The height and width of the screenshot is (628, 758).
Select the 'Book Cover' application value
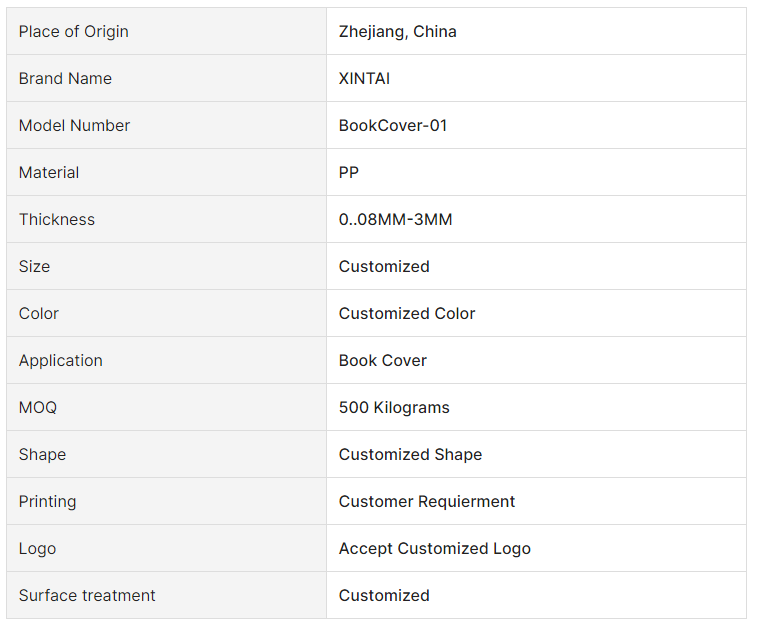coord(382,360)
